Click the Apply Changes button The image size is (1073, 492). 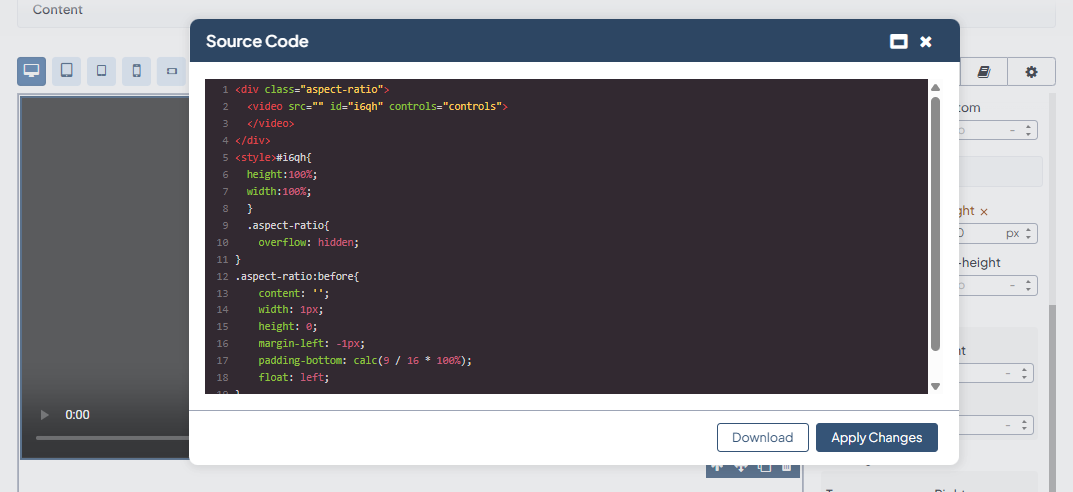(877, 437)
